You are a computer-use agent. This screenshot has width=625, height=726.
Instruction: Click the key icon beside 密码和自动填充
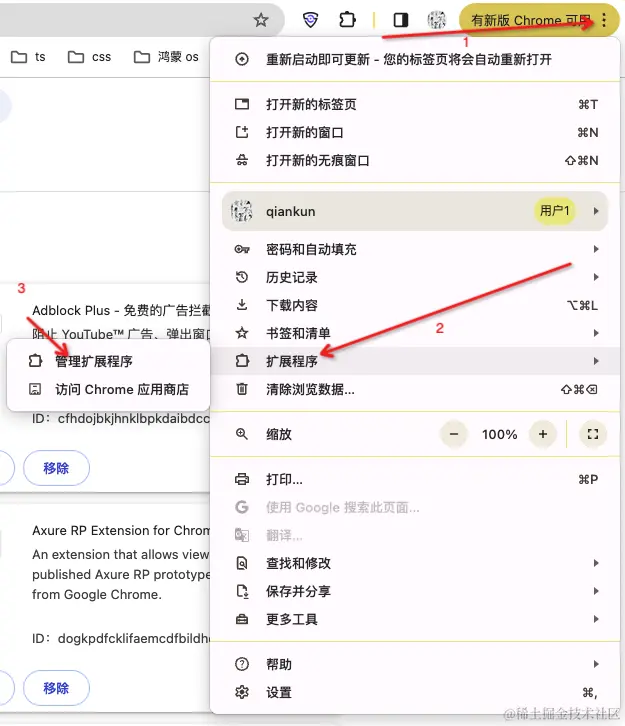pos(242,249)
